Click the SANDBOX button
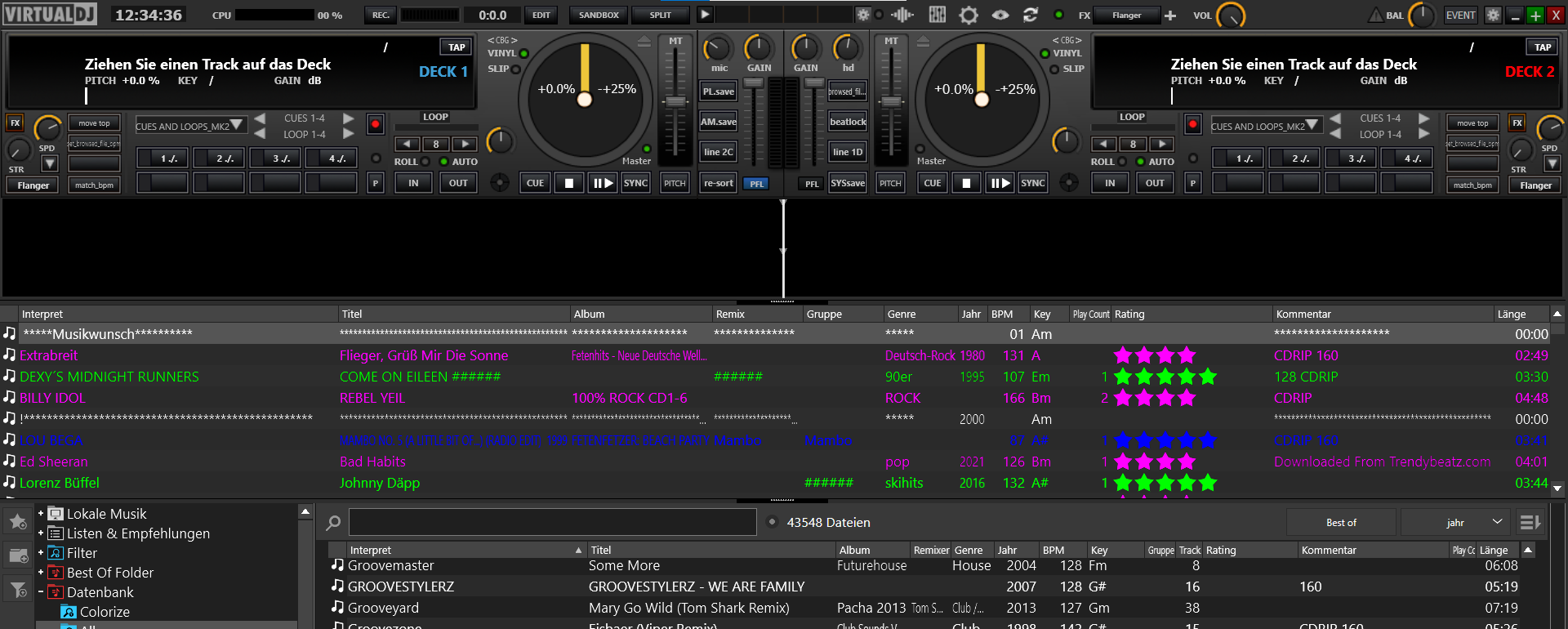 (x=599, y=15)
